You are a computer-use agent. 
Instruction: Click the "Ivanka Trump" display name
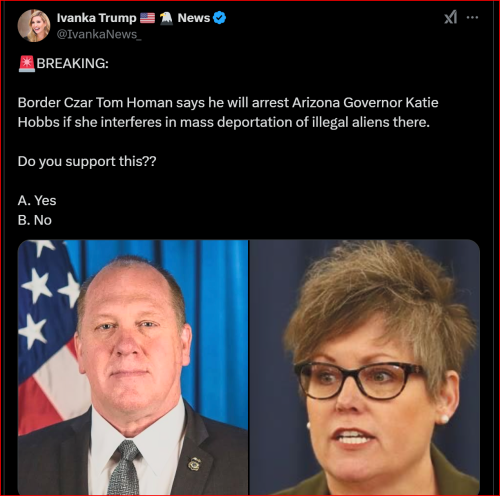pos(96,18)
